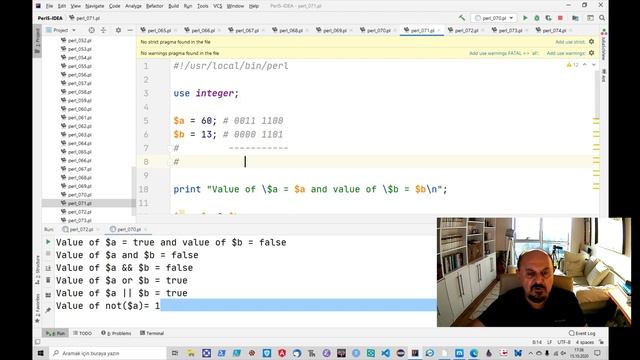Open the Navigate menu
The image size is (640, 360).
click(94, 6)
